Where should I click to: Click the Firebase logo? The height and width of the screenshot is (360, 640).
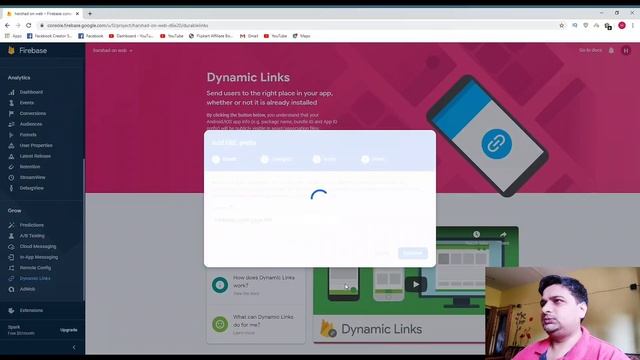point(27,51)
